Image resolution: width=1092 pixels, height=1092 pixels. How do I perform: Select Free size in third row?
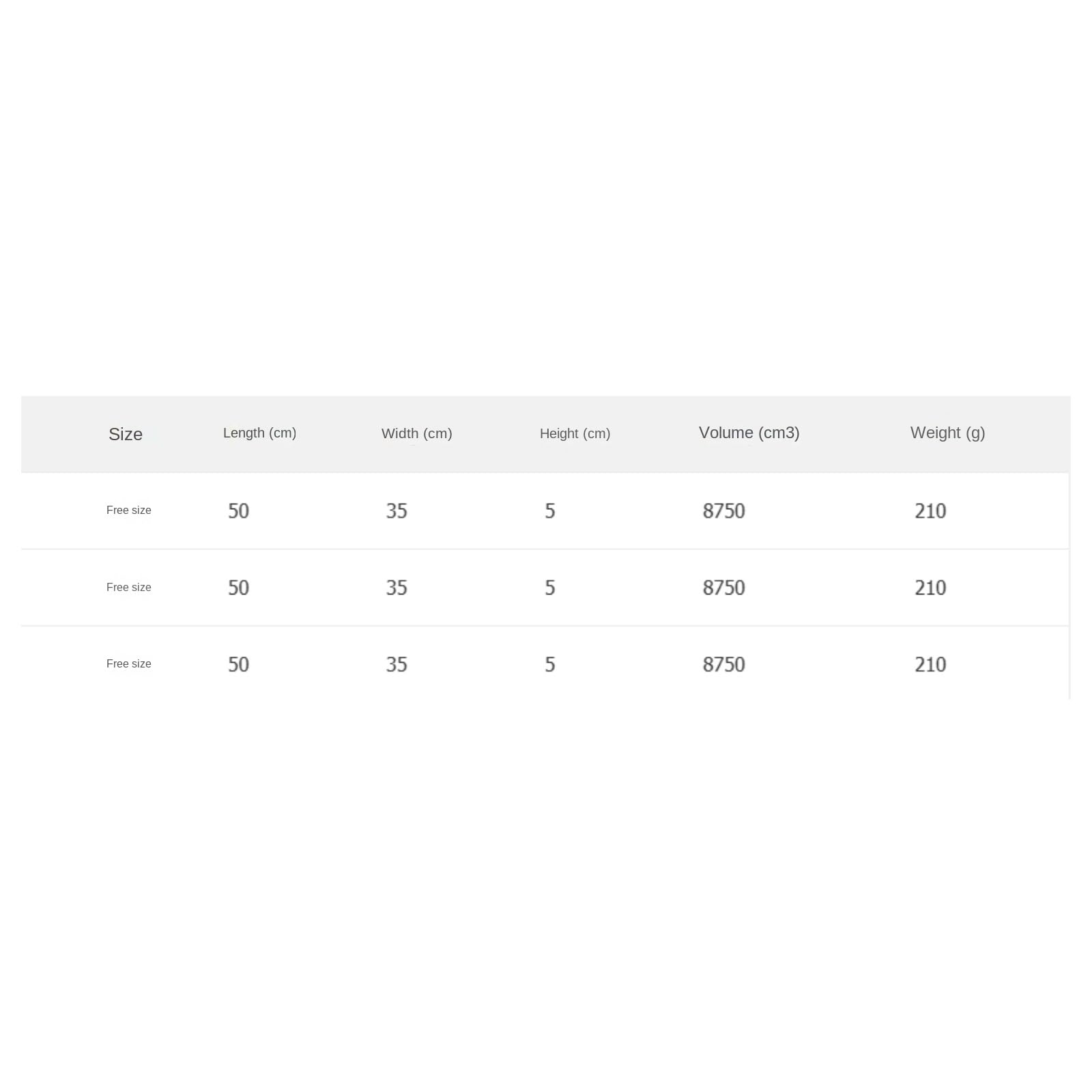coord(128,663)
